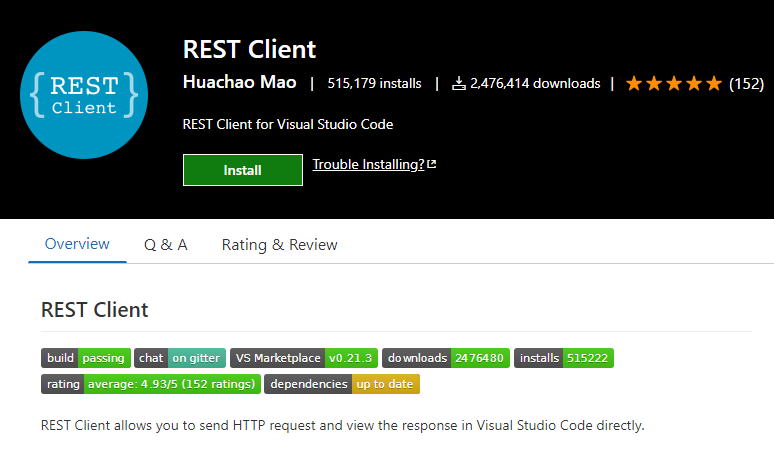Switch to the Overview tab
The image size is (774, 472).
click(x=77, y=244)
